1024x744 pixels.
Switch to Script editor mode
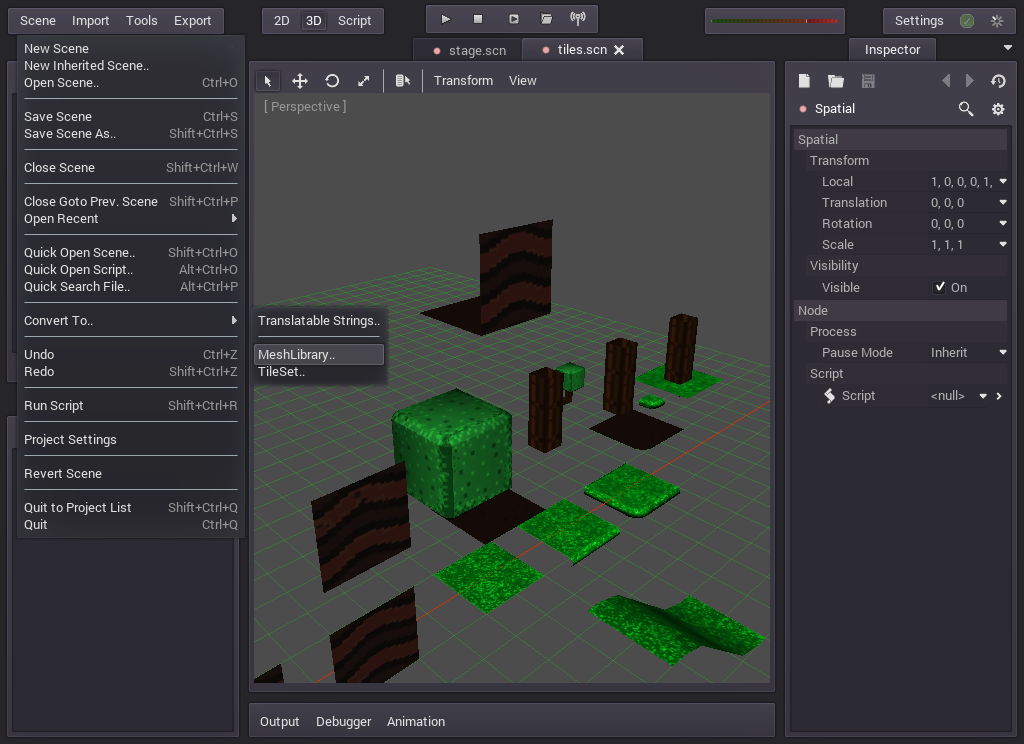coord(354,21)
